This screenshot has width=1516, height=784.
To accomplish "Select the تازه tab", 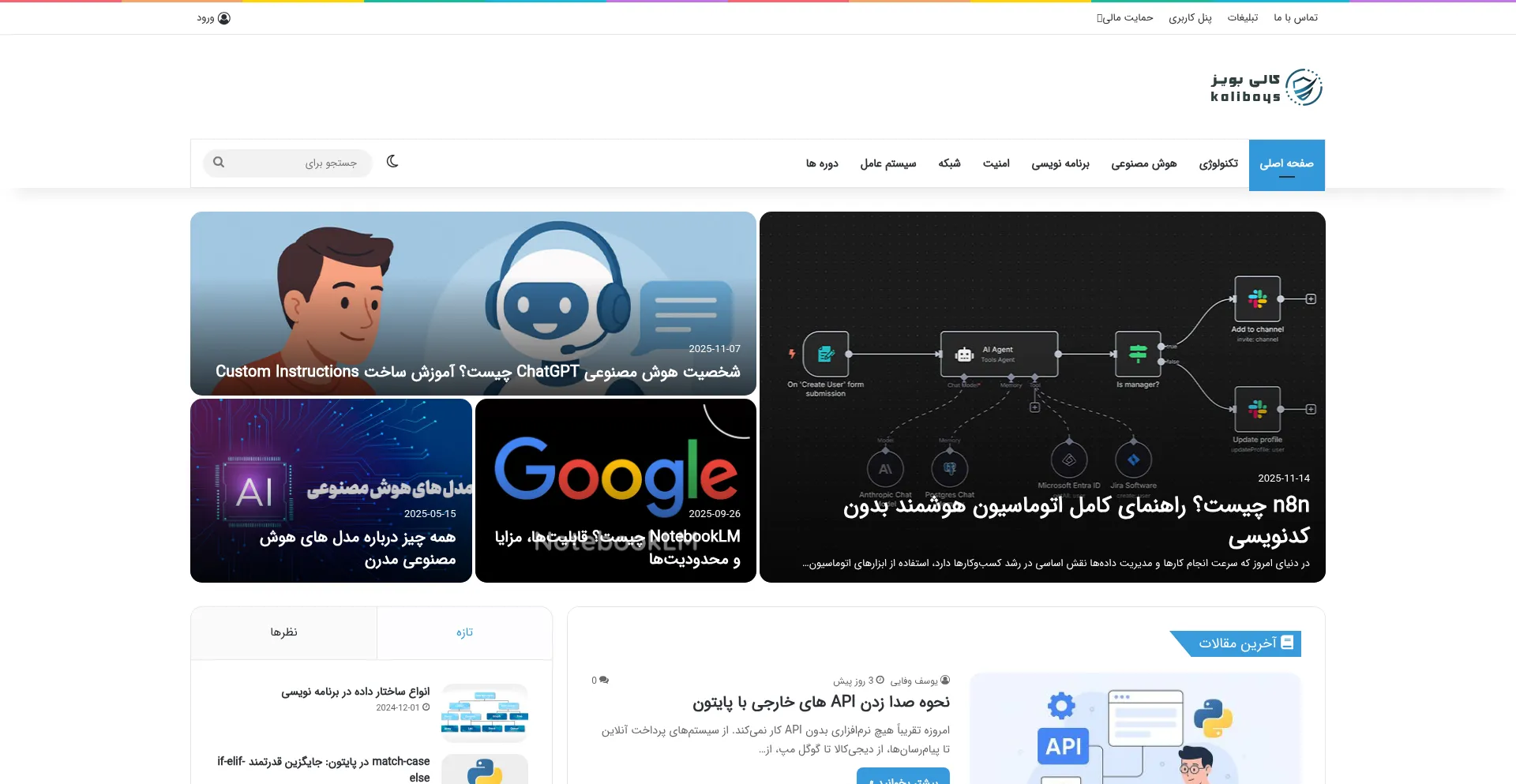I will (464, 632).
